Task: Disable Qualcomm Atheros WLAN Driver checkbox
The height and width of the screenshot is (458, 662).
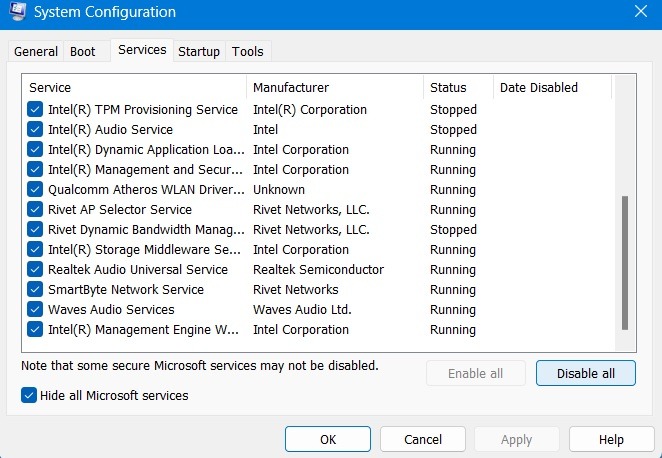Action: (x=35, y=189)
